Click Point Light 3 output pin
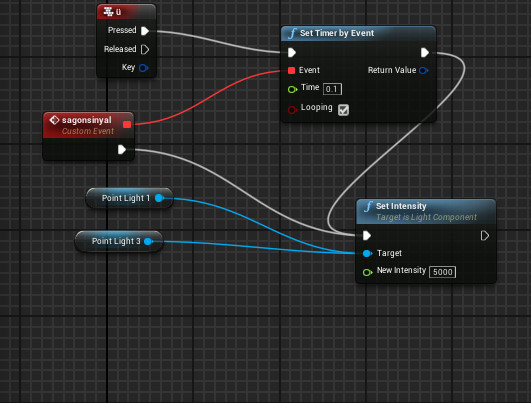The width and height of the screenshot is (531, 403). 148,241
